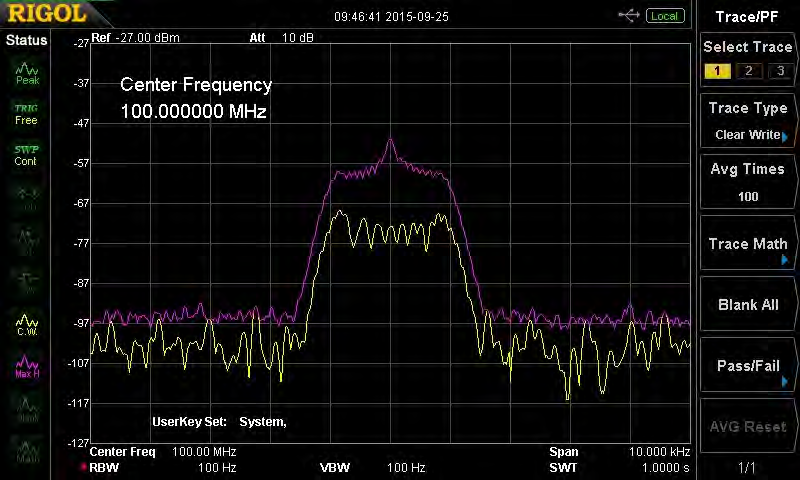Click the Att 10 dB readout
The height and width of the screenshot is (480, 800).
point(281,38)
